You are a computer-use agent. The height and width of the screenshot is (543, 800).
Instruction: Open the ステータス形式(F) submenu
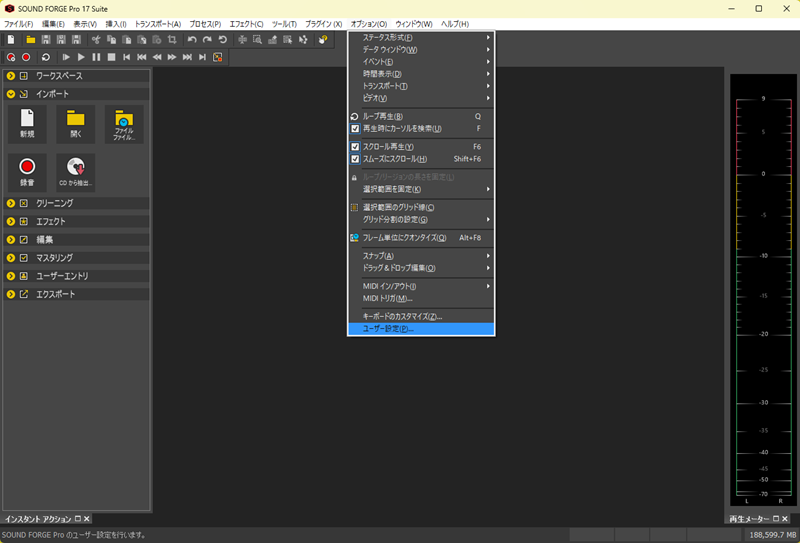click(x=421, y=37)
